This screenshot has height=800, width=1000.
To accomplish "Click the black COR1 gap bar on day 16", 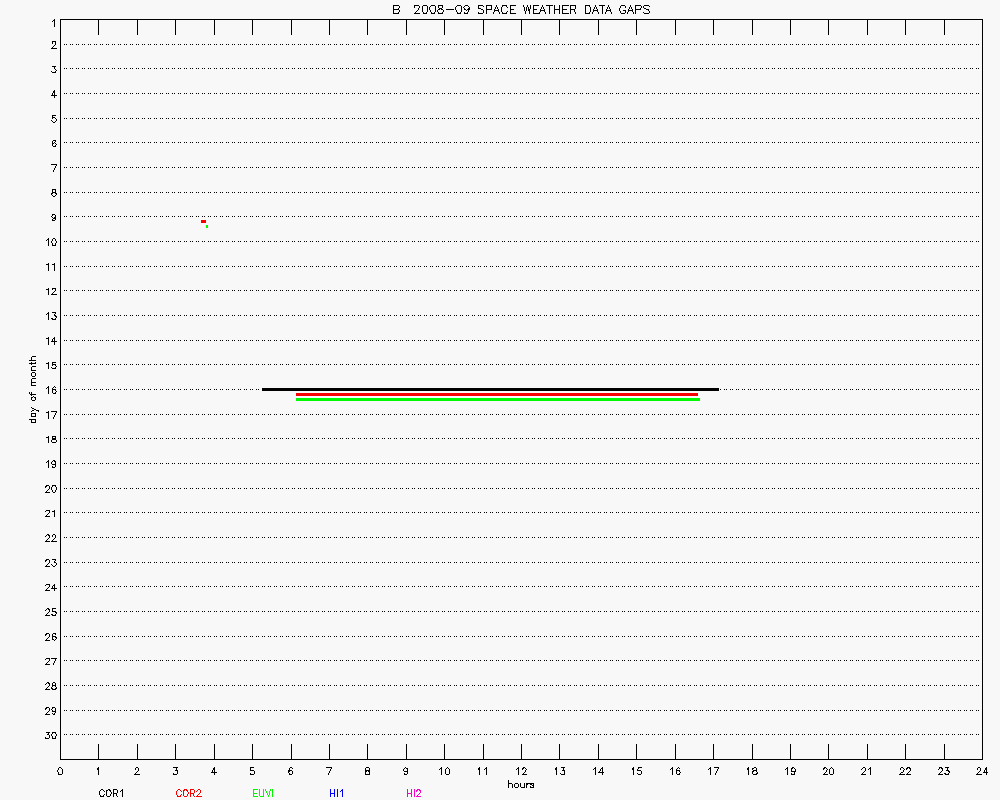I will (x=490, y=389).
